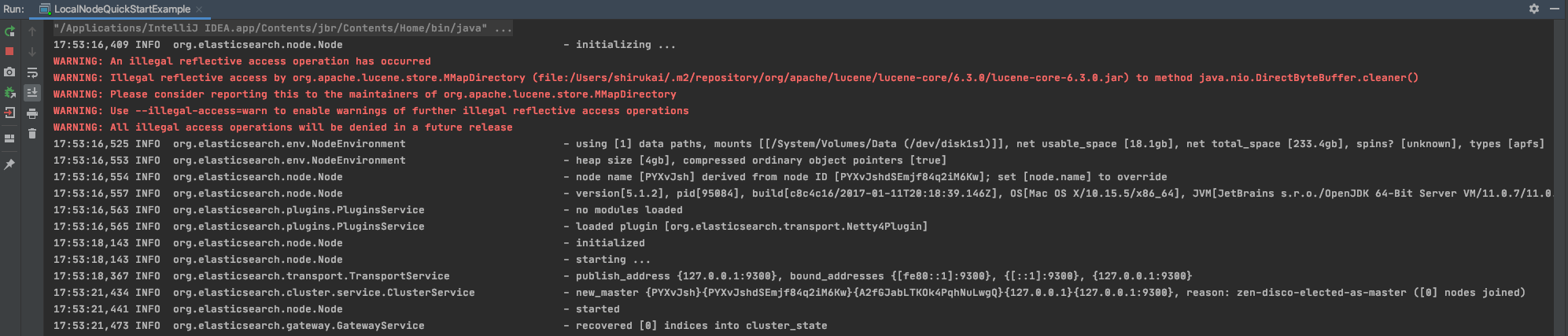Screen dimensions: 1568x336
Task: Restore layout using the layout icon
Action: [x=9, y=138]
